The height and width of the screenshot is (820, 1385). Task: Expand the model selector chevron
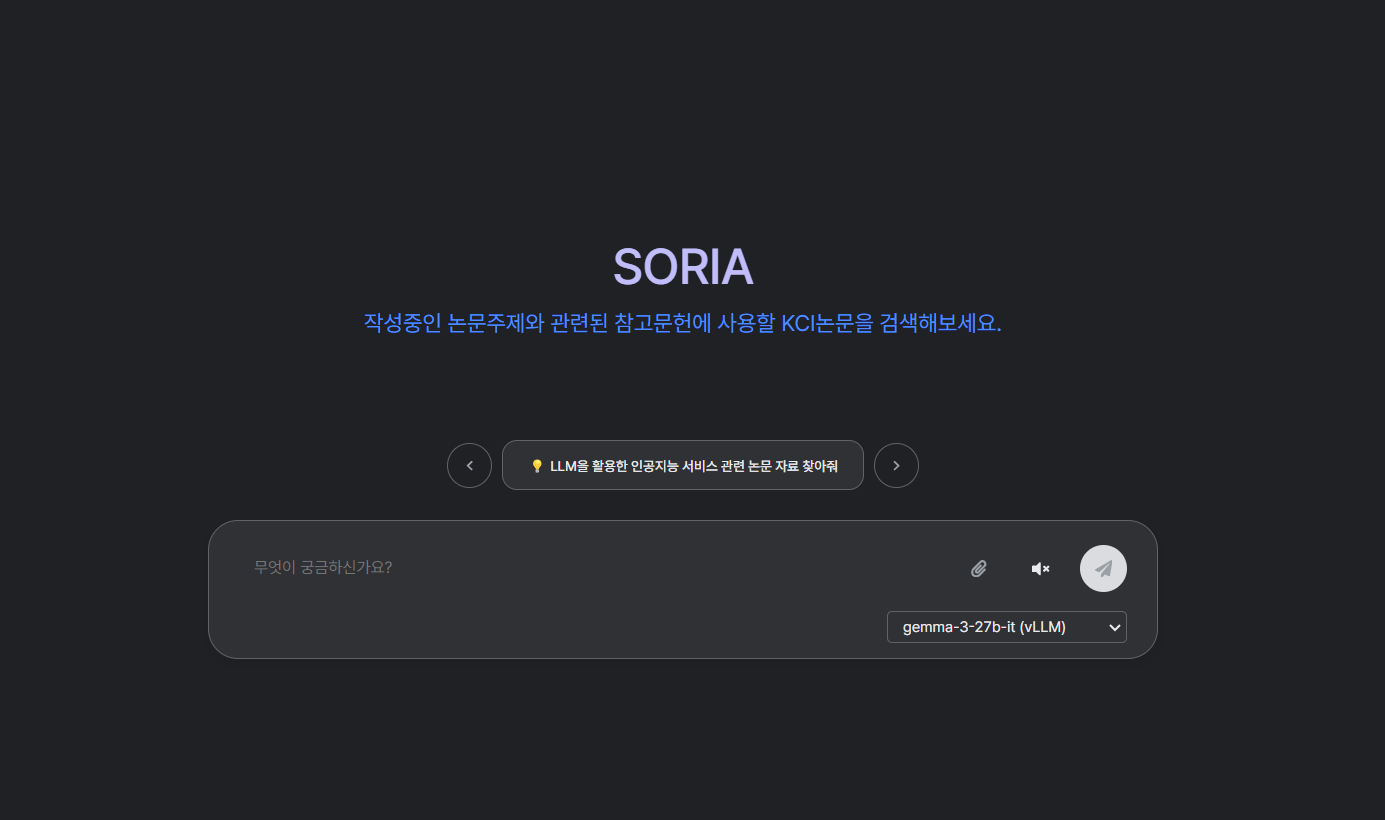[1114, 627]
